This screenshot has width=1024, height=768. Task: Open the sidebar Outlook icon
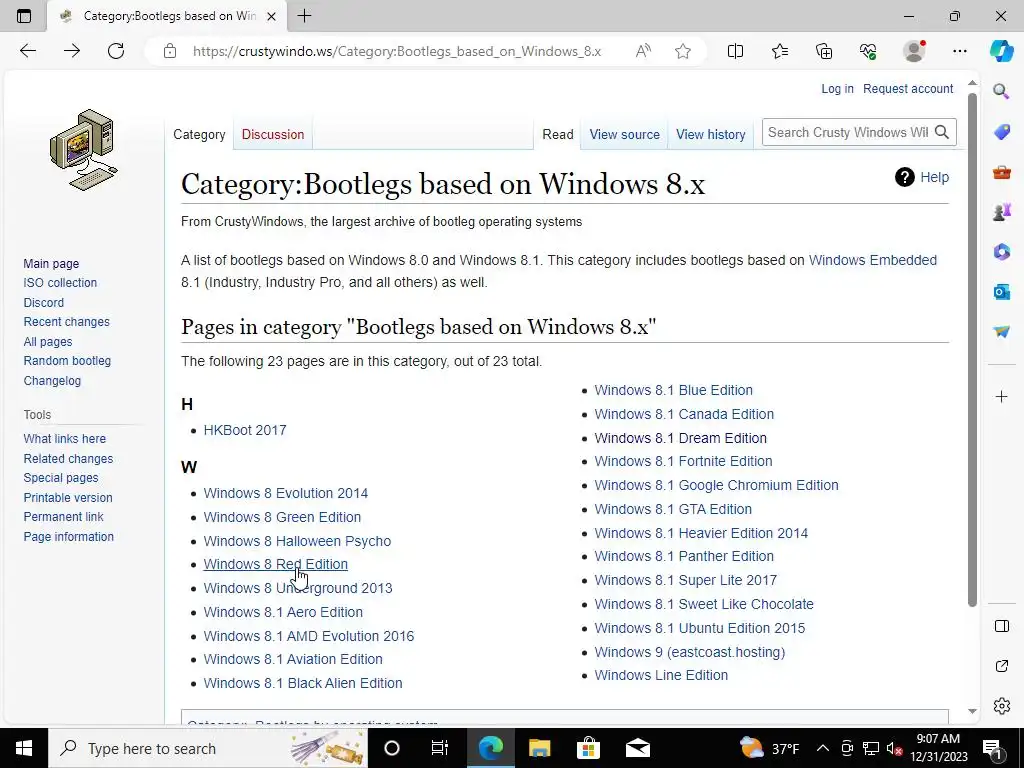pos(1001,291)
